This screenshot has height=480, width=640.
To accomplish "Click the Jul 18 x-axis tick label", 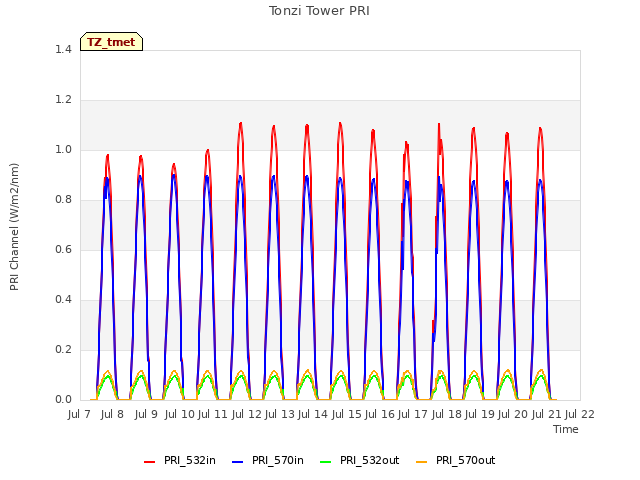I will click(x=447, y=414).
